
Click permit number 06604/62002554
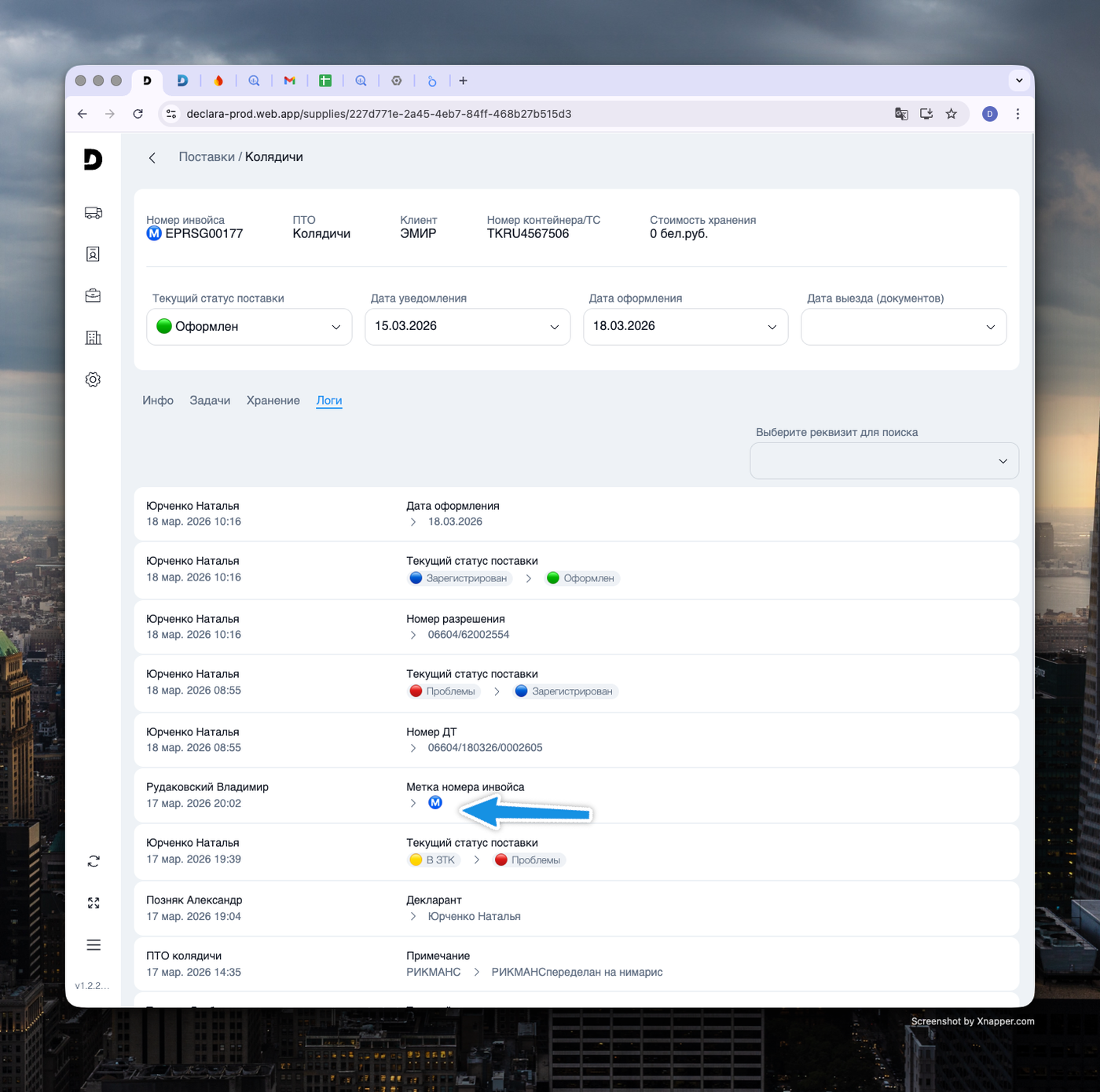pos(468,635)
